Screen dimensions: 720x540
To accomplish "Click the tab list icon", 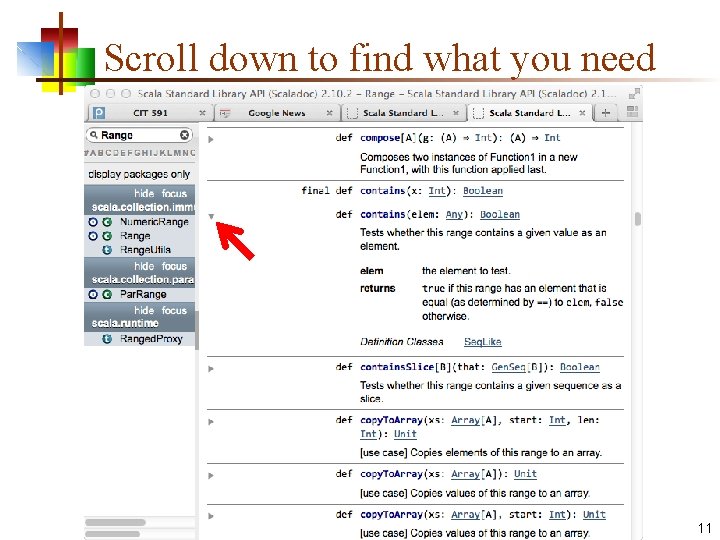I will point(632,112).
